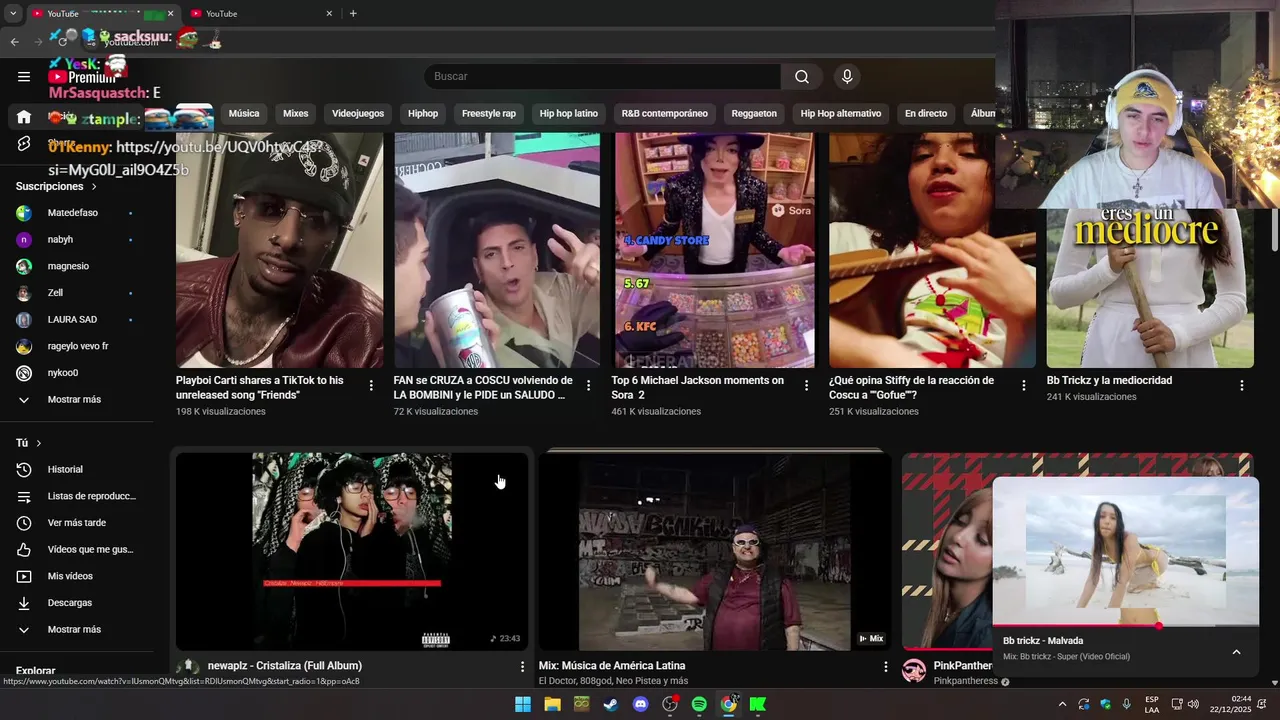This screenshot has height=720, width=1280.
Task: Select the Hip Hop alternativo chip
Action: (x=841, y=114)
